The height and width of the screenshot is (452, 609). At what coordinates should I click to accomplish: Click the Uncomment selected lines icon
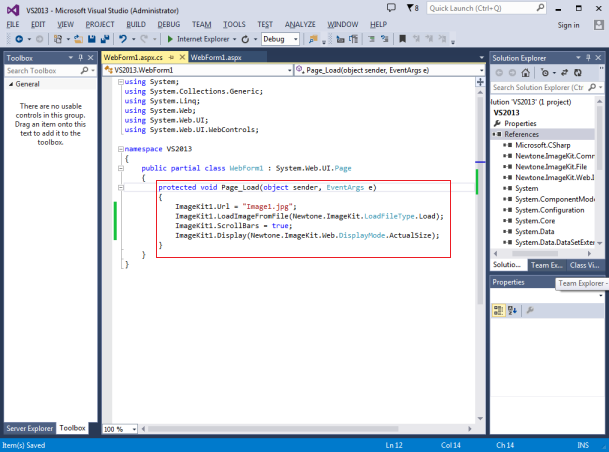point(385,39)
